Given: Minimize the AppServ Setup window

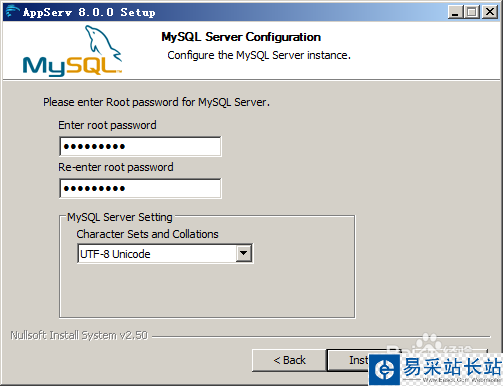Looking at the screenshot, I should (455, 12).
